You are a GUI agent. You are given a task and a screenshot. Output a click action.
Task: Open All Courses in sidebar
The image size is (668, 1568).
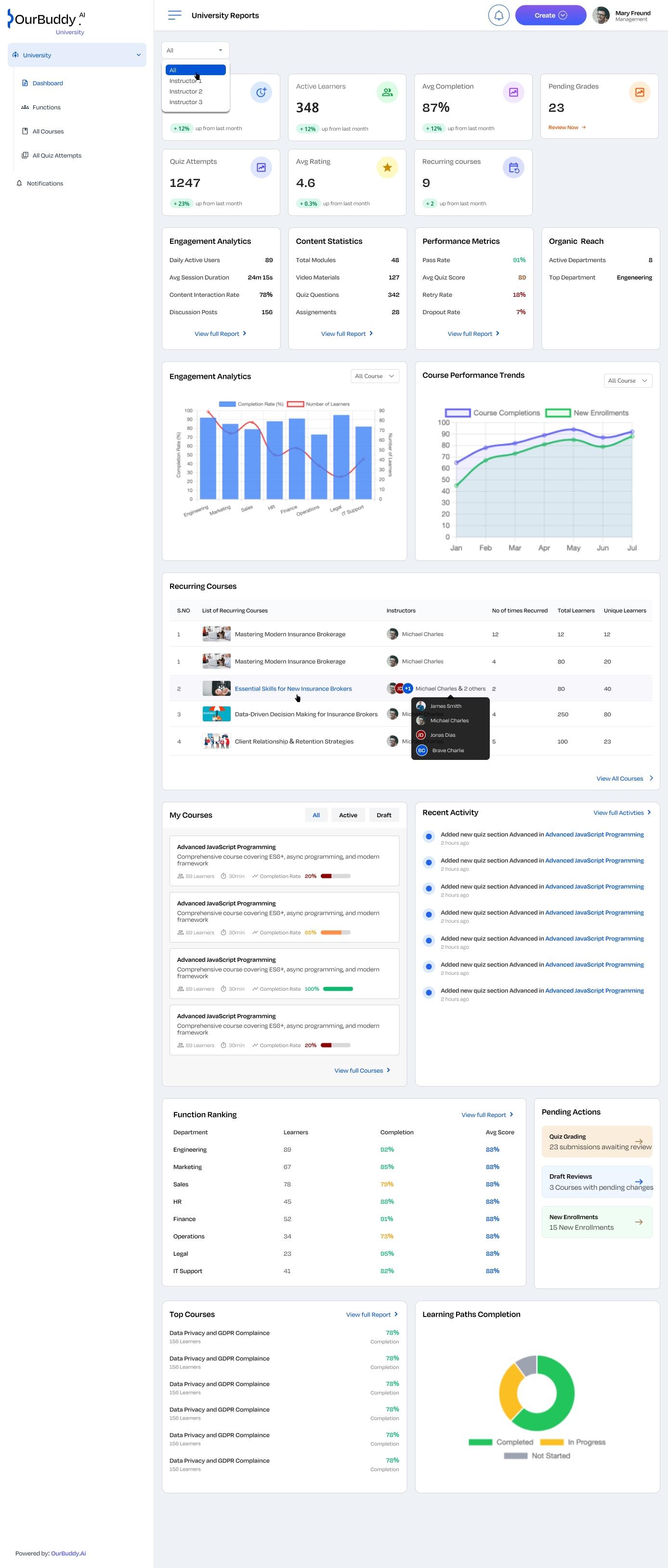click(x=48, y=132)
